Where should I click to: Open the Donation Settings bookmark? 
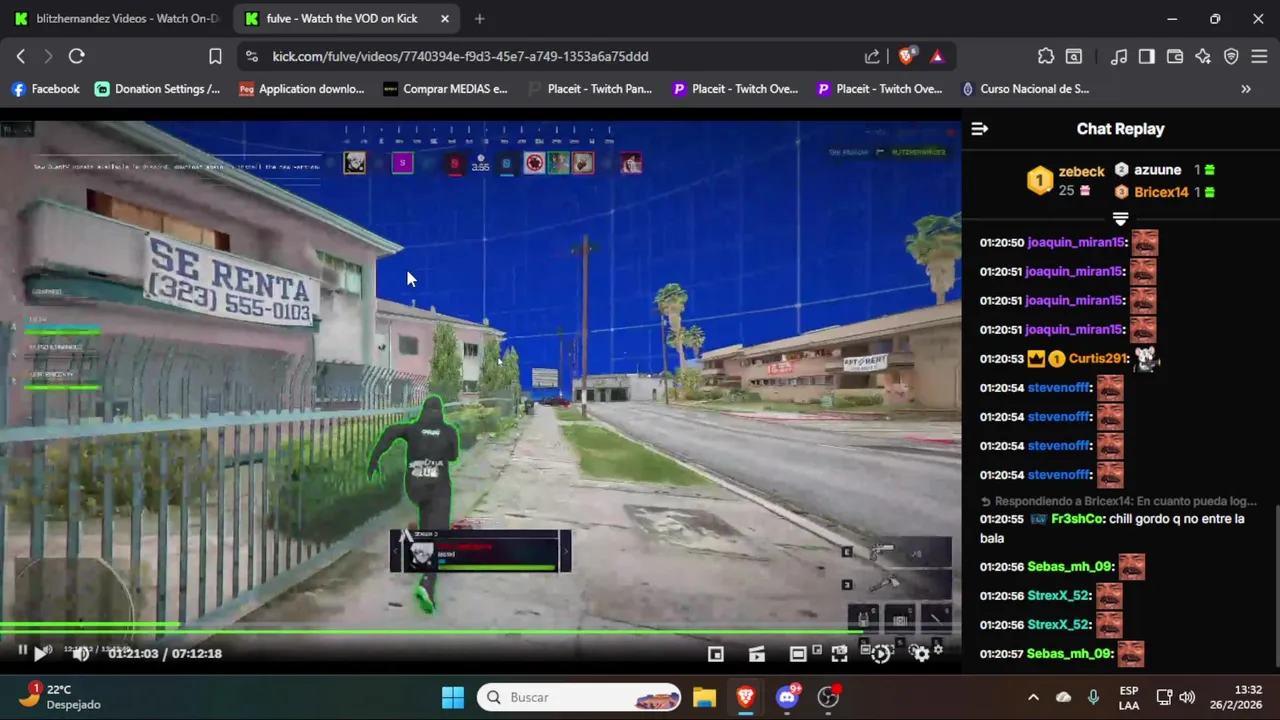[x=158, y=89]
